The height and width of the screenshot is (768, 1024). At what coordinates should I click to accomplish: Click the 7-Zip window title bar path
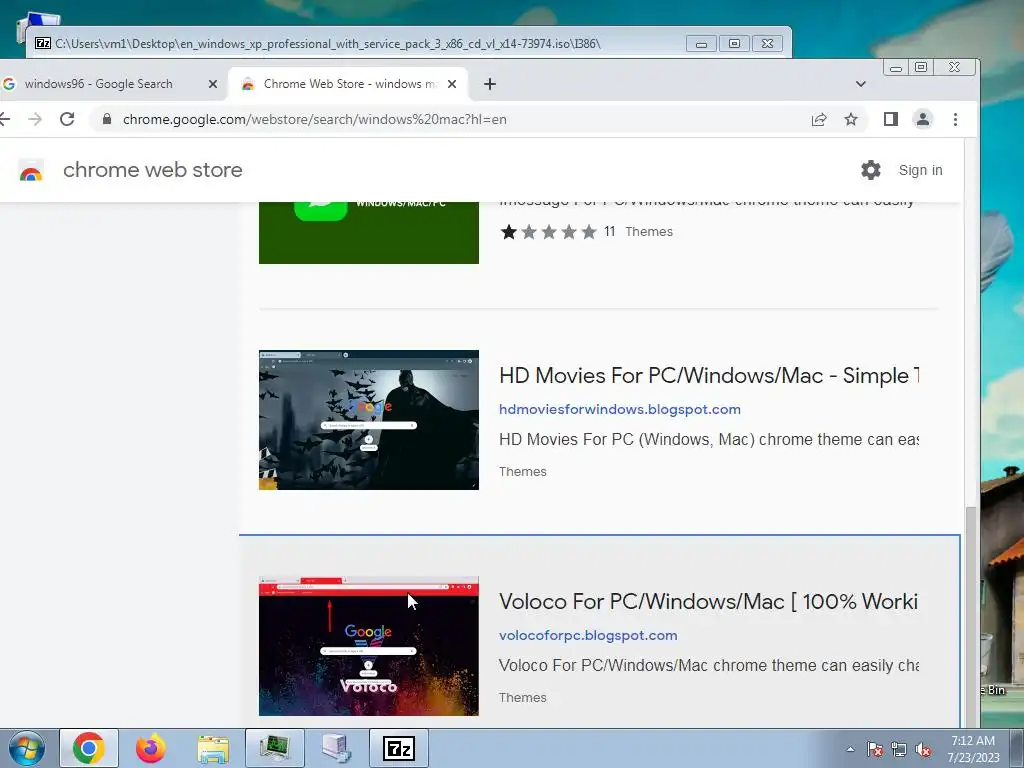pyautogui.click(x=328, y=44)
